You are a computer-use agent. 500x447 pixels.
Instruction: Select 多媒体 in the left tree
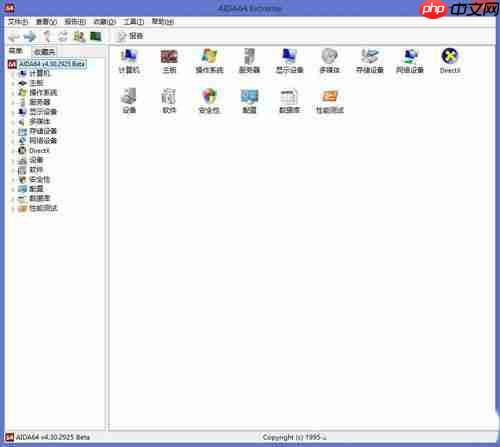click(x=40, y=121)
